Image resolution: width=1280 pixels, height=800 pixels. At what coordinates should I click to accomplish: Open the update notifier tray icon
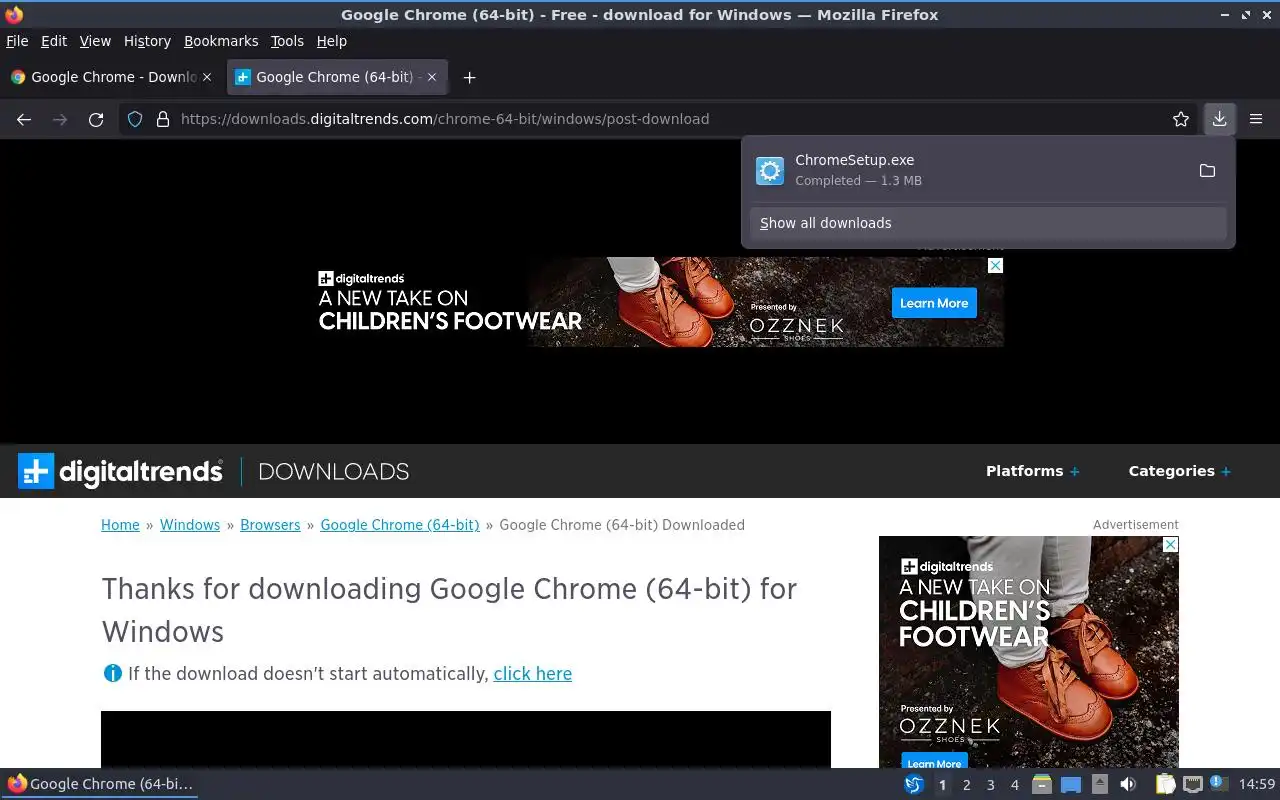pos(1218,783)
